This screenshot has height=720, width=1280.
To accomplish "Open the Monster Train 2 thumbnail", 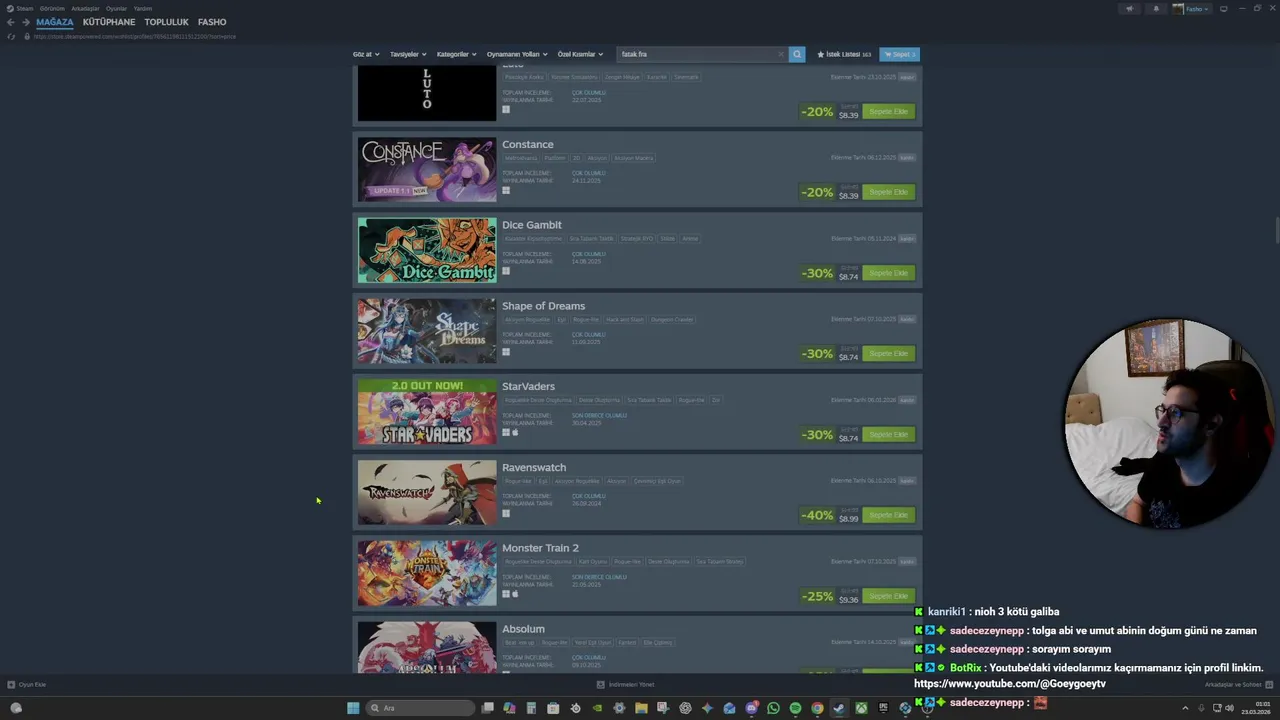I will [x=427, y=573].
